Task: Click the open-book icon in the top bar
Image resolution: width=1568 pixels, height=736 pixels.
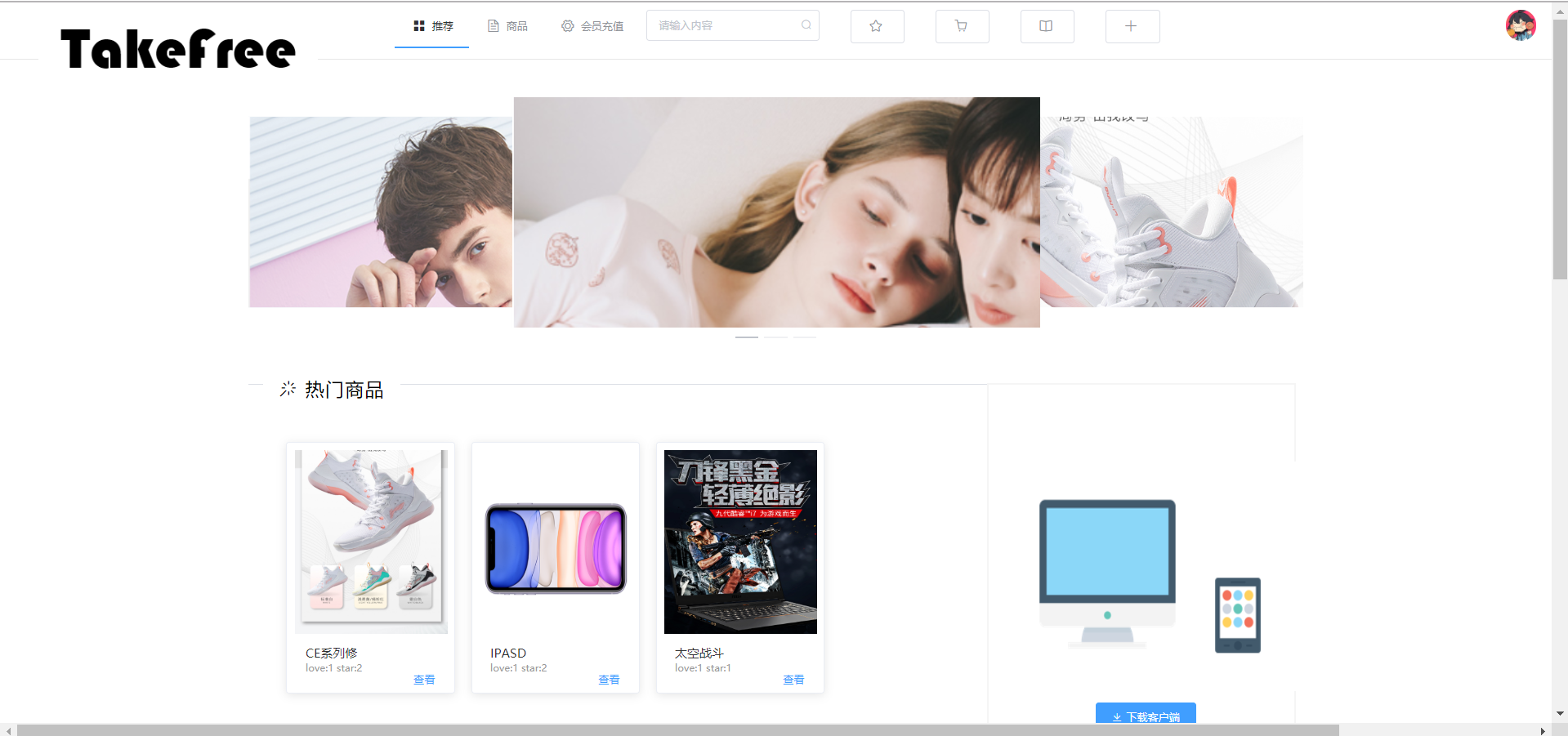Action: tap(1047, 25)
